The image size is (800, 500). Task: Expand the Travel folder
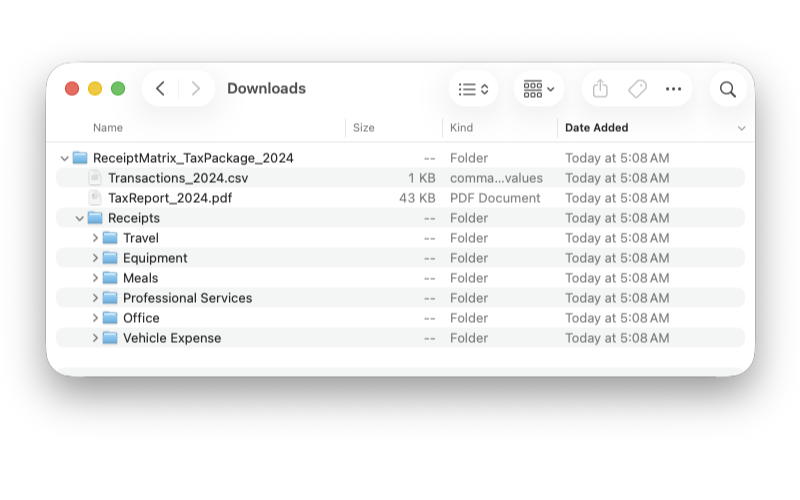[x=95, y=238]
